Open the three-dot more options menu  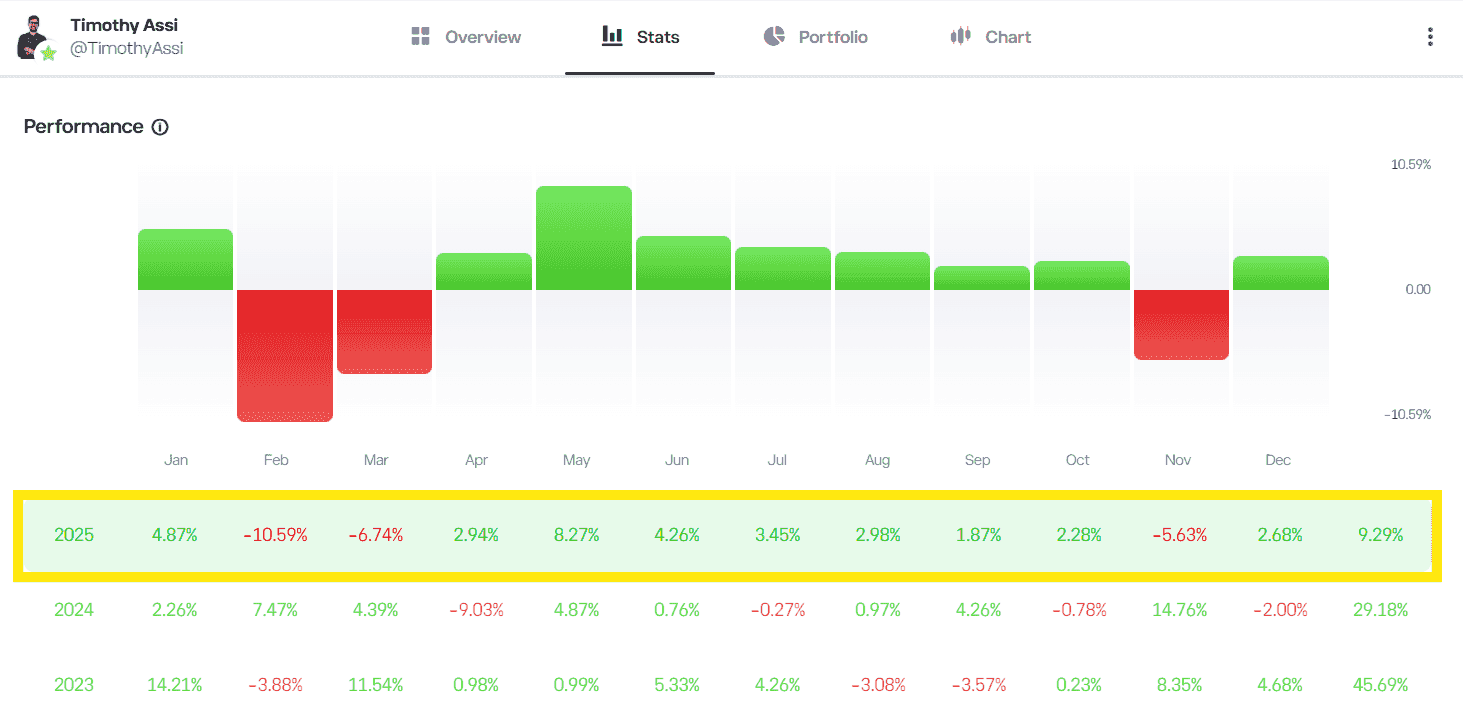click(x=1430, y=37)
